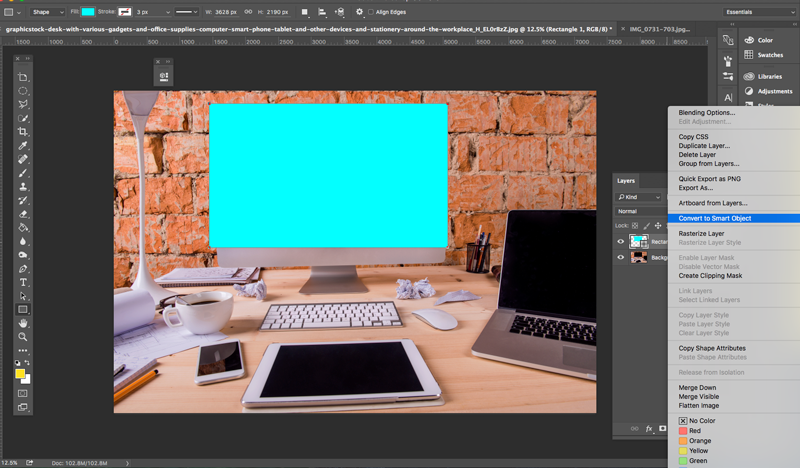Select the Pen tool
Viewport: 800px width, 468px height.
(x=23, y=268)
